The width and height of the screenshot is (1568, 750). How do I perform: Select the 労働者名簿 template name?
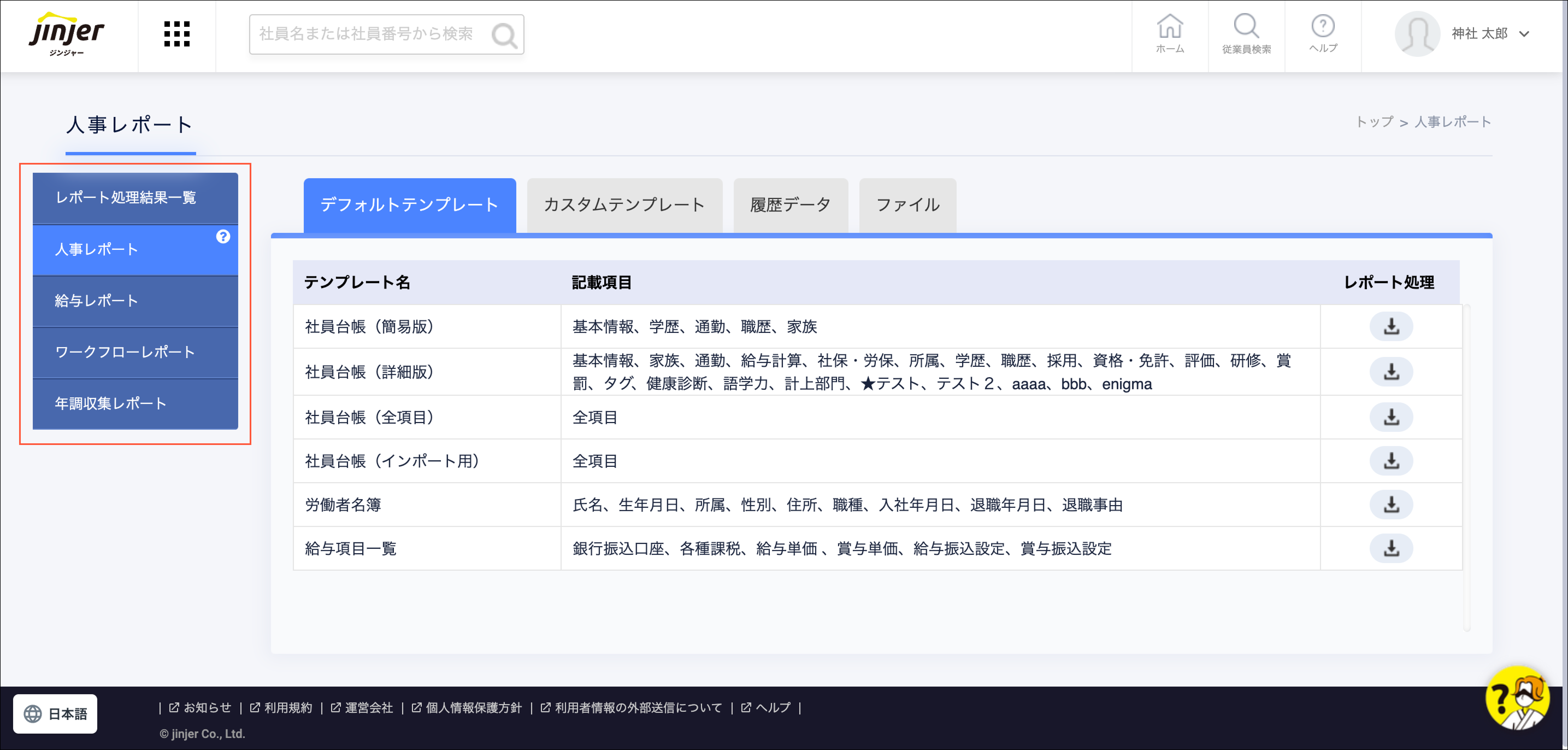pos(343,505)
